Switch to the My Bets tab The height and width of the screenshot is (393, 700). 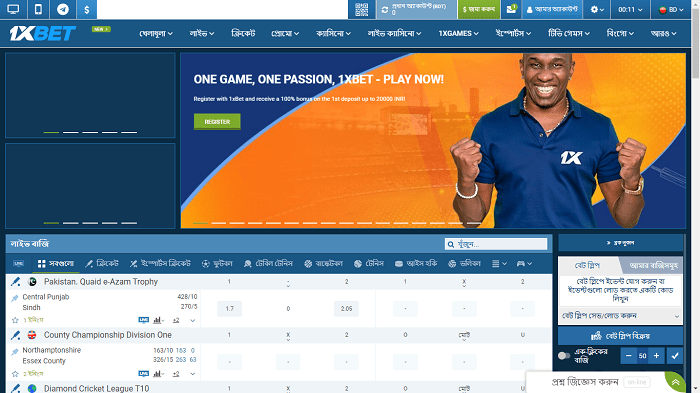tap(653, 265)
